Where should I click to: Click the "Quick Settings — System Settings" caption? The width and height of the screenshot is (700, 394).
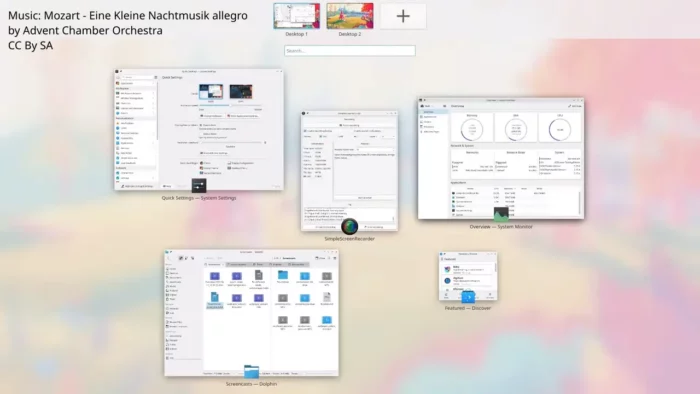point(199,198)
